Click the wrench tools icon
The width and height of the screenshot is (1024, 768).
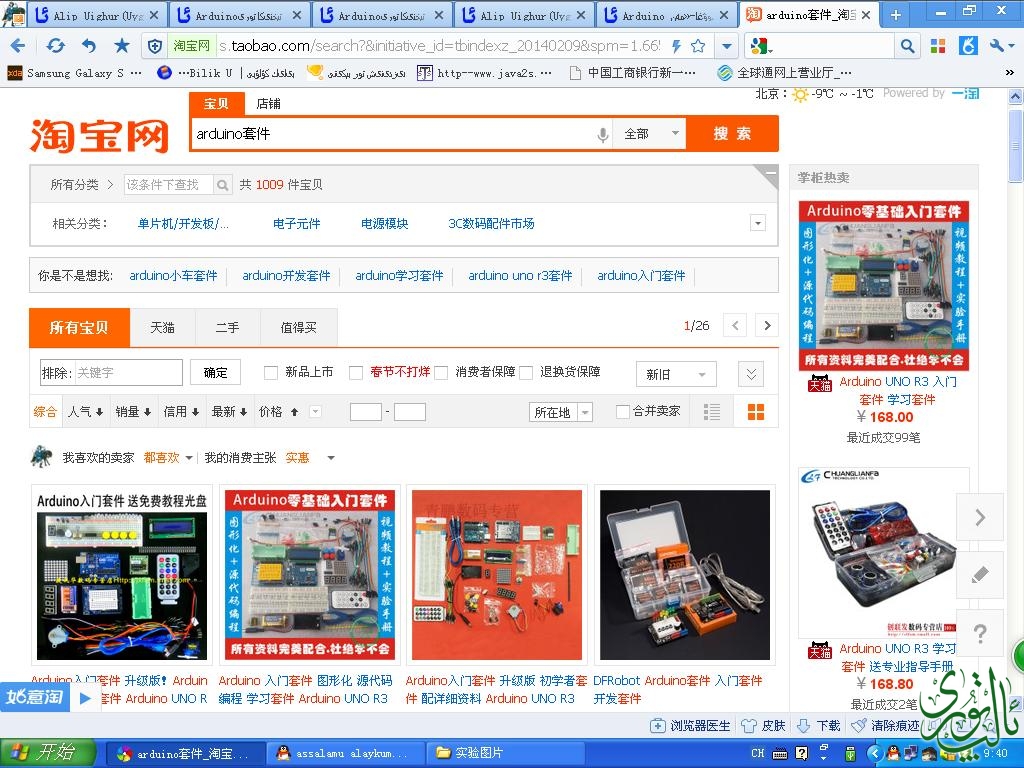coord(998,46)
